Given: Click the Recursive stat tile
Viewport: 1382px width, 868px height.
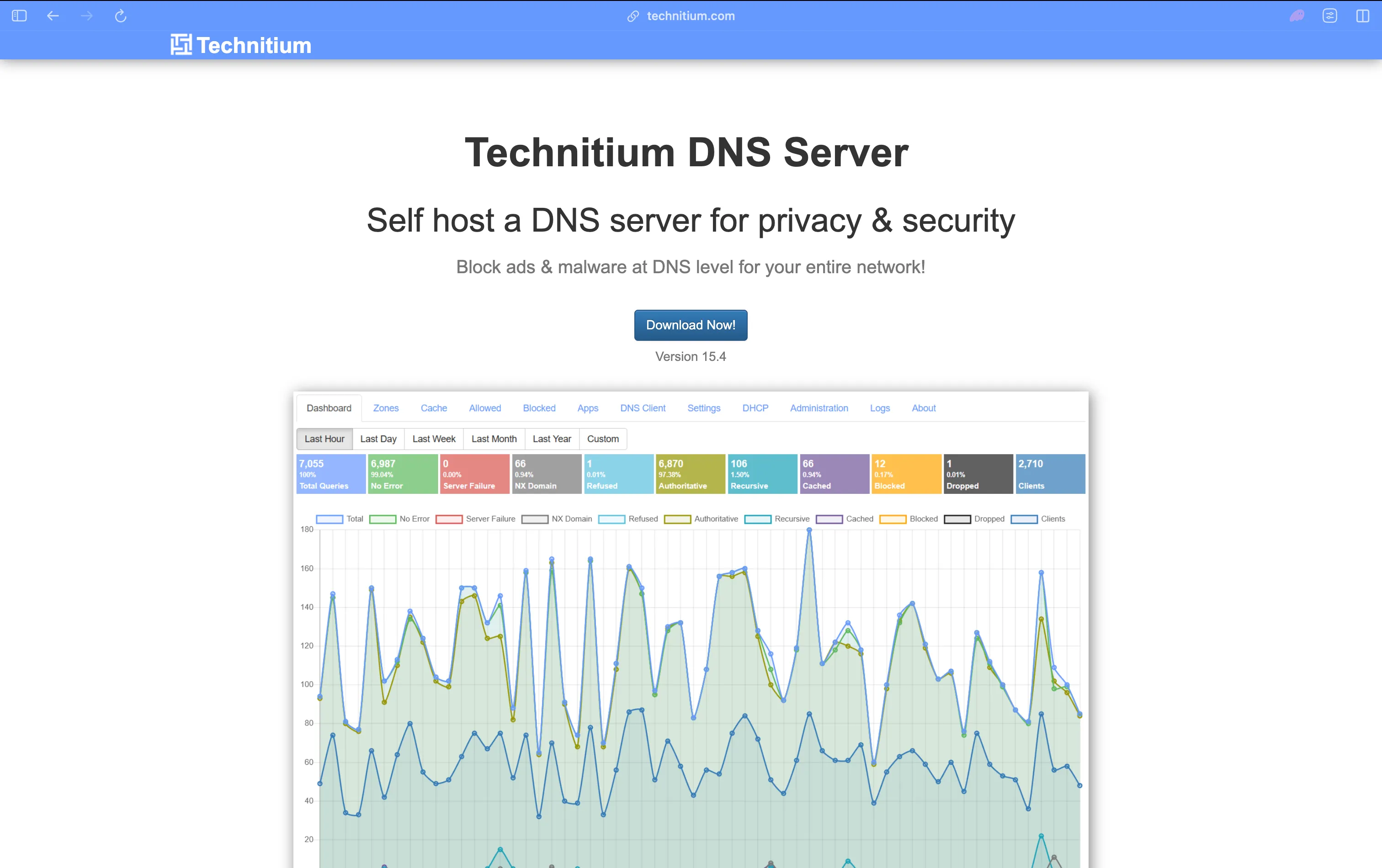Looking at the screenshot, I should [763, 474].
